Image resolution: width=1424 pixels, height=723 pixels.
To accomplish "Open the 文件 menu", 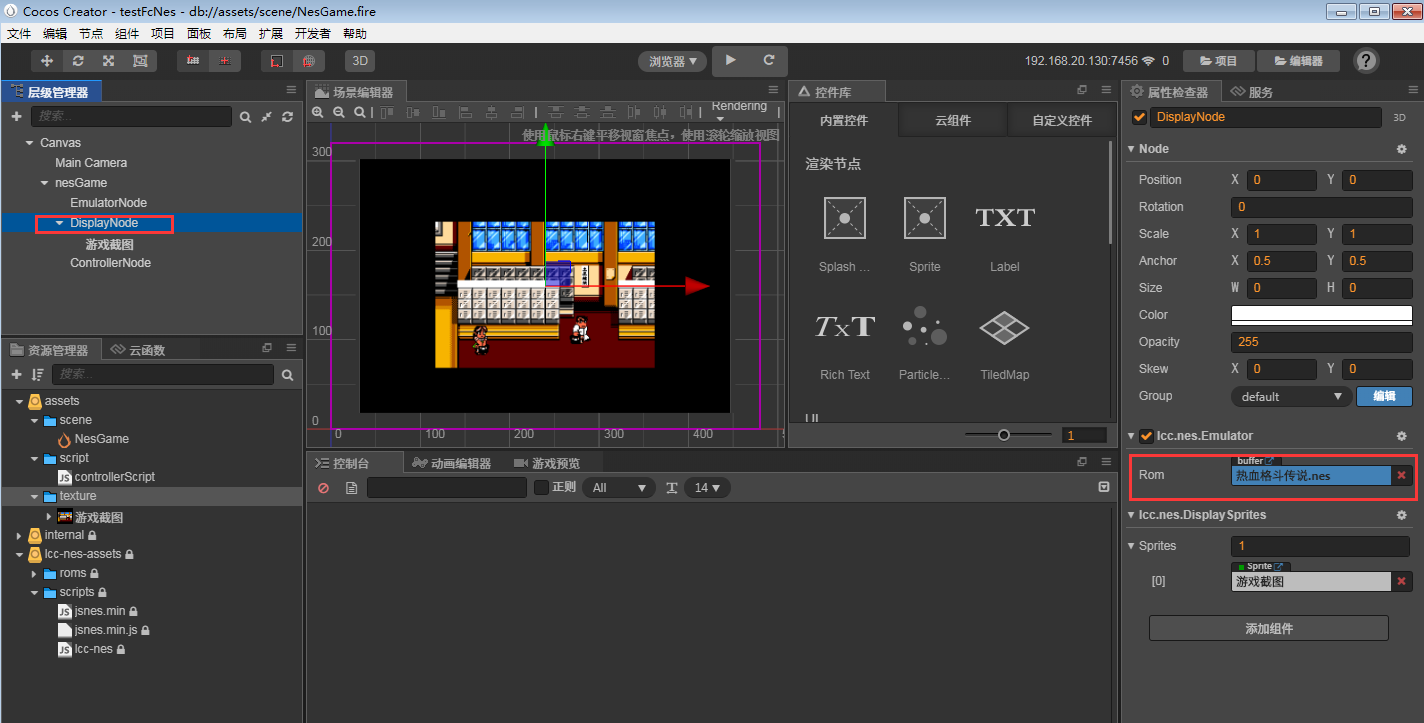I will [x=19, y=33].
